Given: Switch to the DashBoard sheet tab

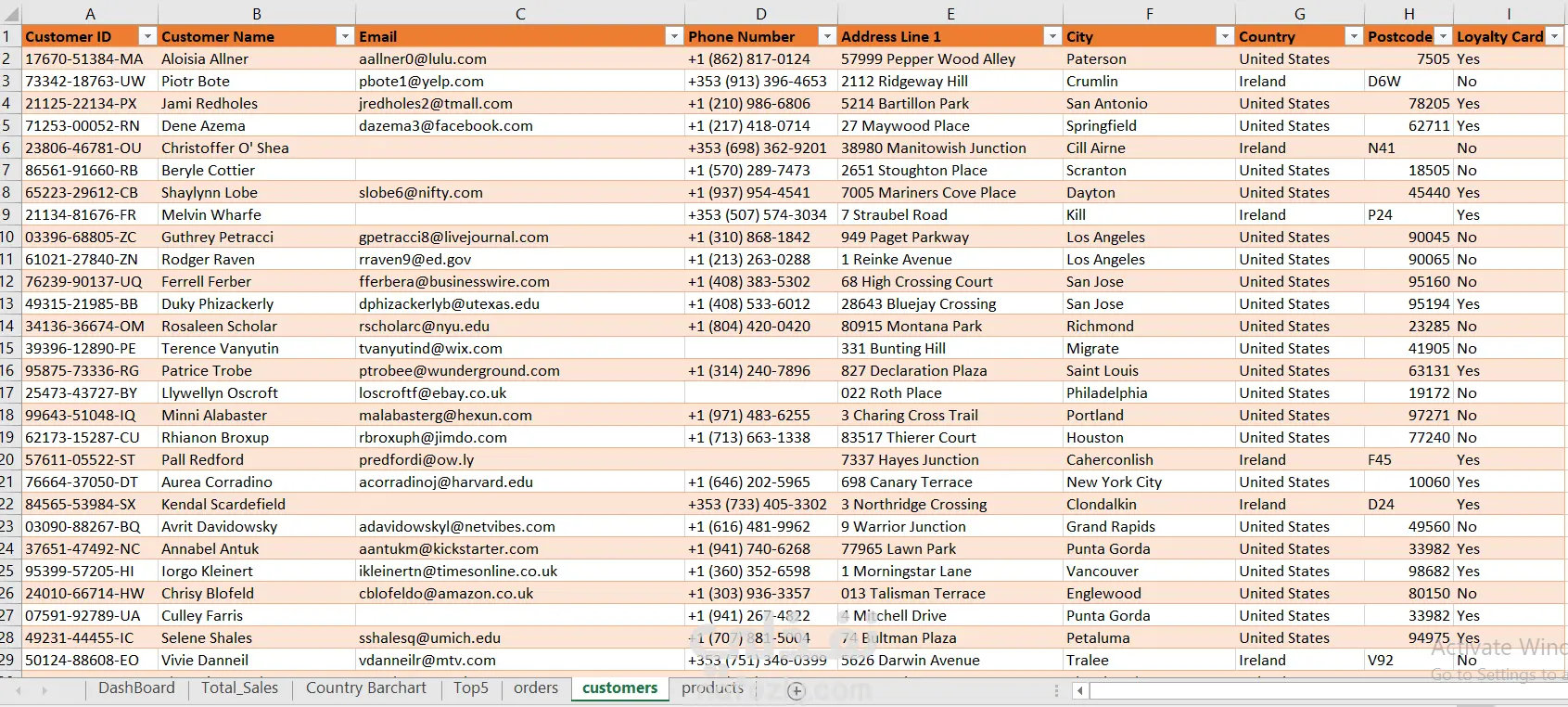Looking at the screenshot, I should click(136, 688).
